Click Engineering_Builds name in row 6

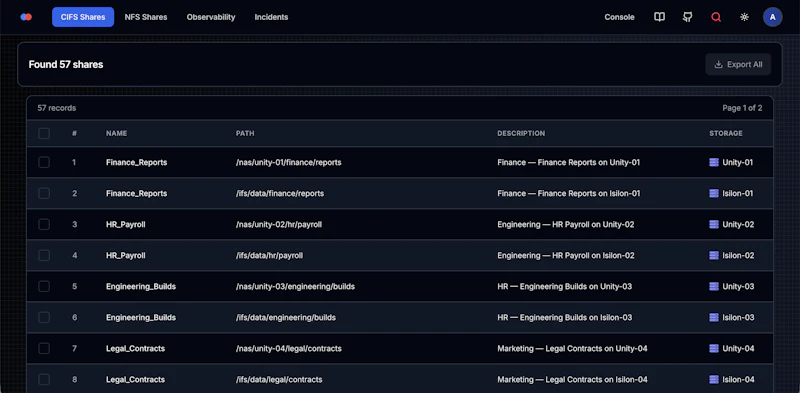[x=141, y=317]
